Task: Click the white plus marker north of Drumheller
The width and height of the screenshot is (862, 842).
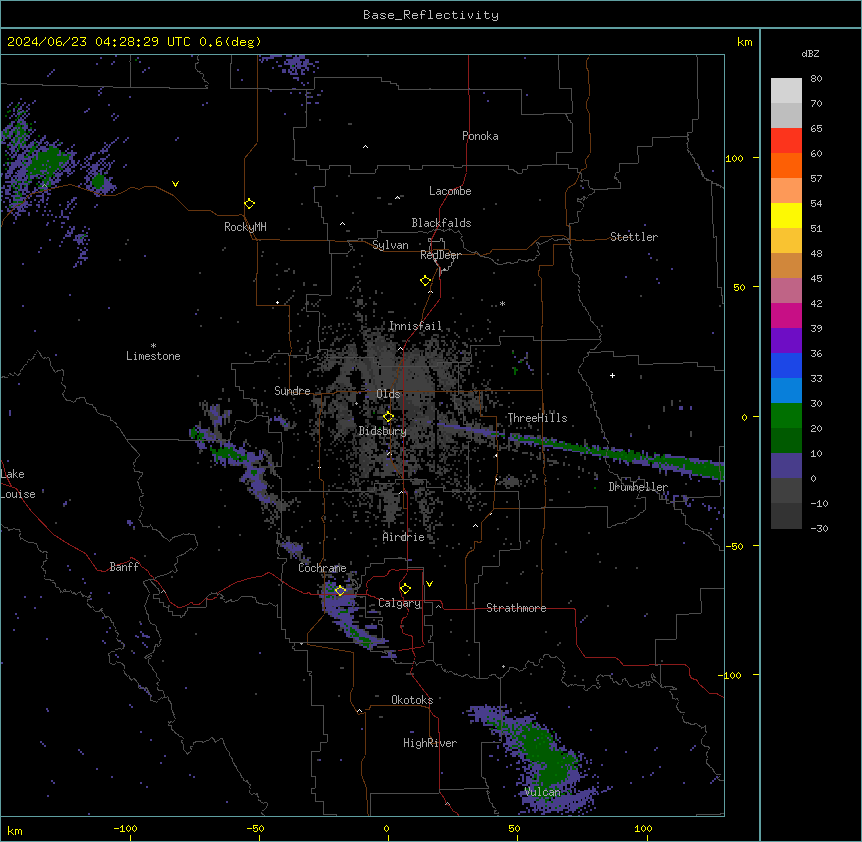Action: [x=612, y=375]
